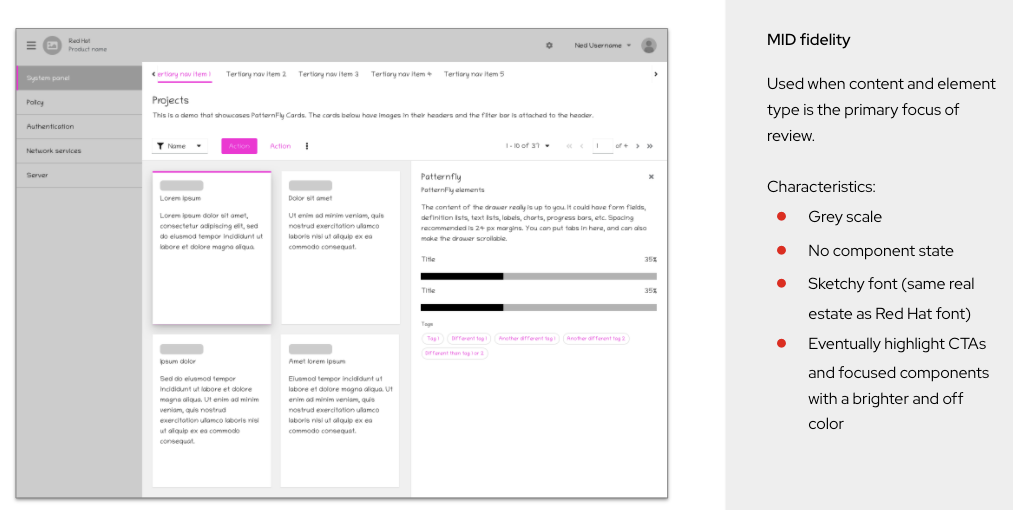Screen dimensions: 1013x510
Task: Click the plain text Action link button
Action: pyautogui.click(x=280, y=146)
